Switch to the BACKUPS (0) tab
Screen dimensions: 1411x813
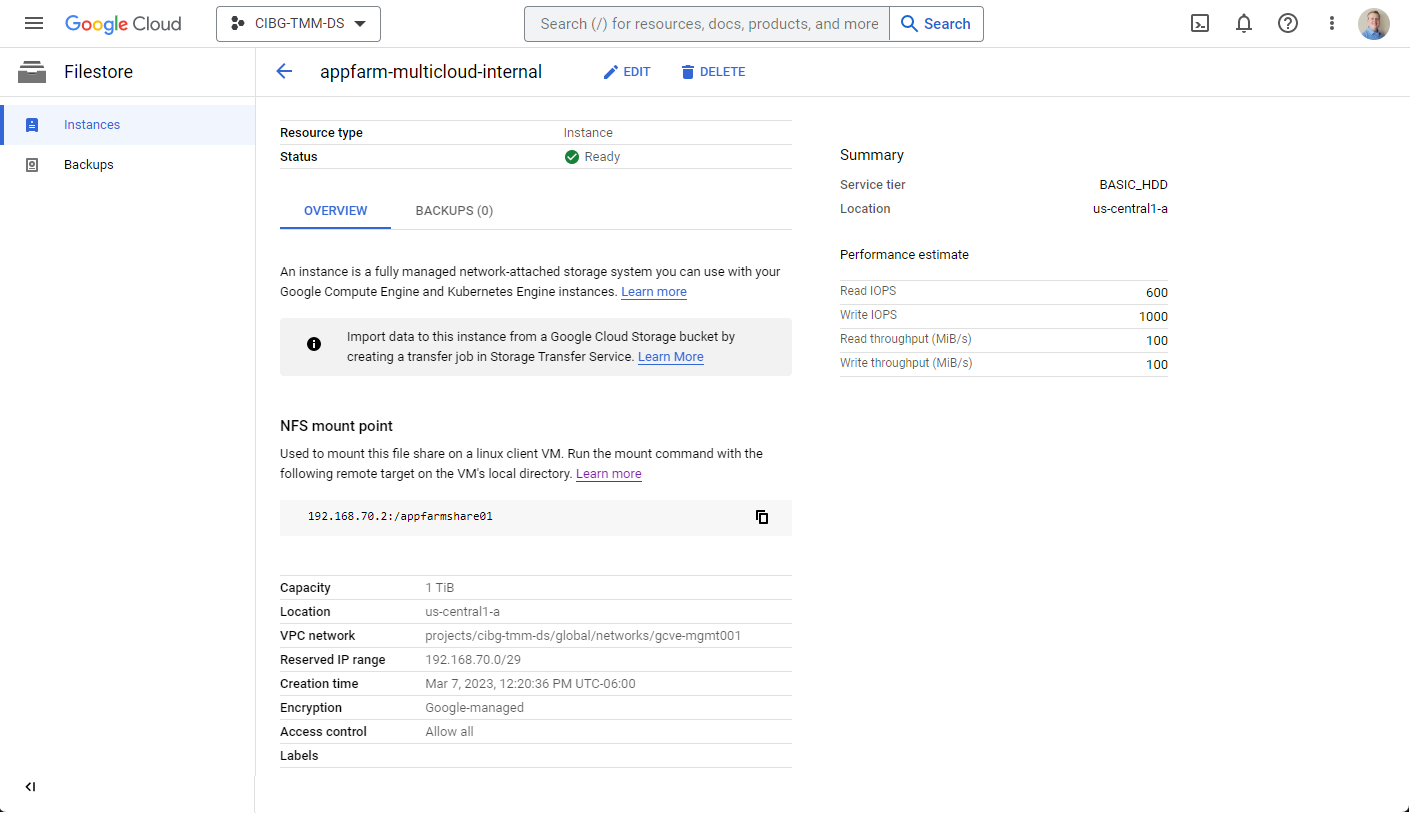[x=454, y=211]
